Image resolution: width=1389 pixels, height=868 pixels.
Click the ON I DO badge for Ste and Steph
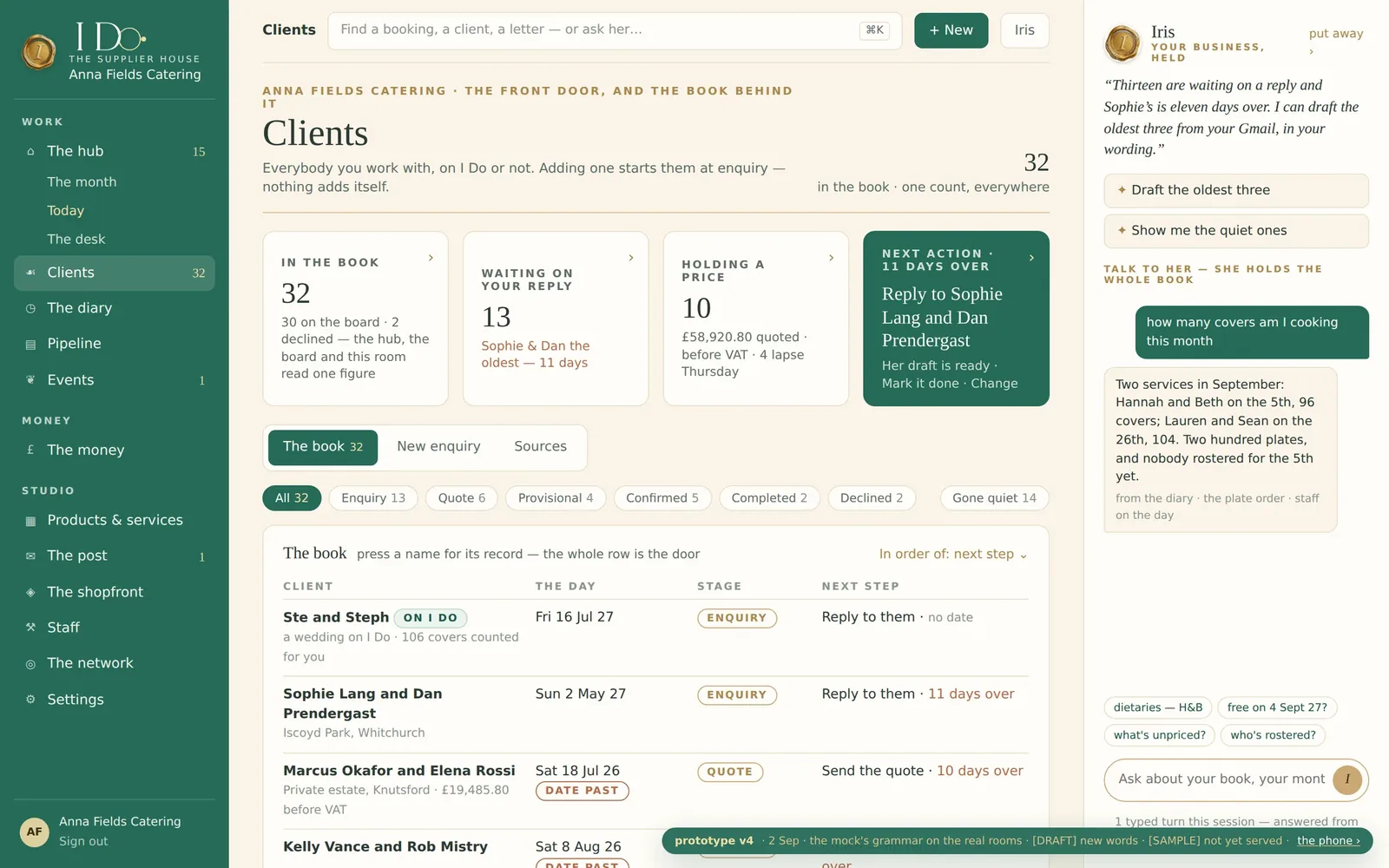(431, 618)
